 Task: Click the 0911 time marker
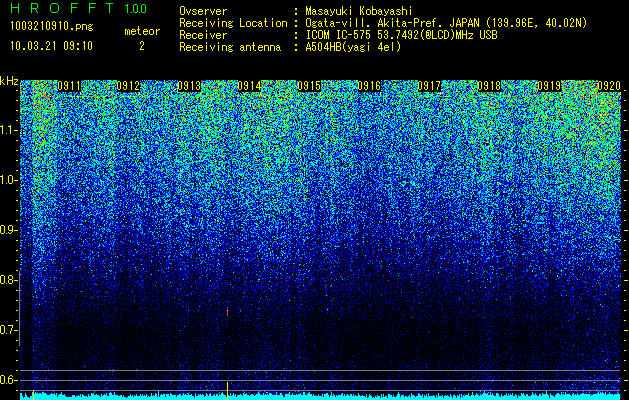click(69, 86)
